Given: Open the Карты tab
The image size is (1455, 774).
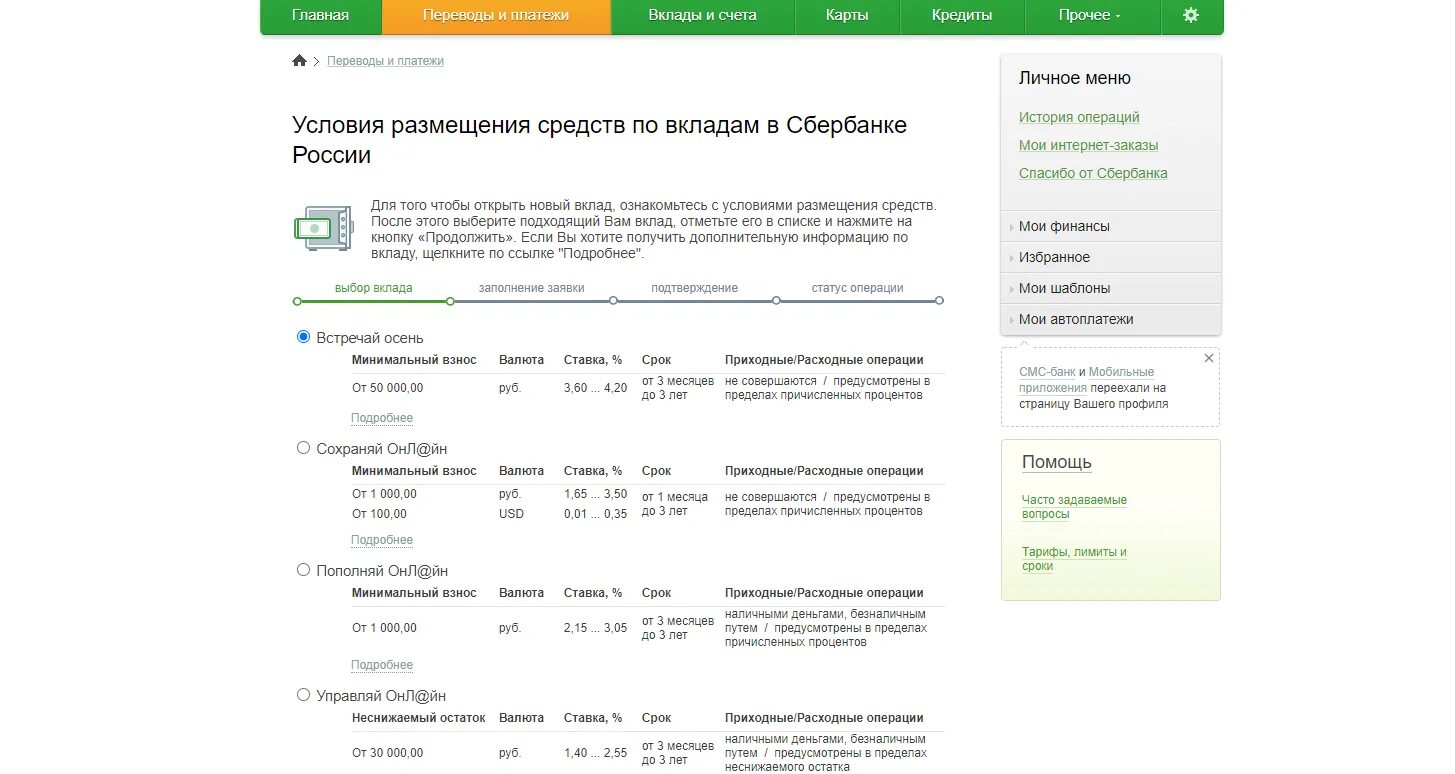Looking at the screenshot, I should pos(847,15).
